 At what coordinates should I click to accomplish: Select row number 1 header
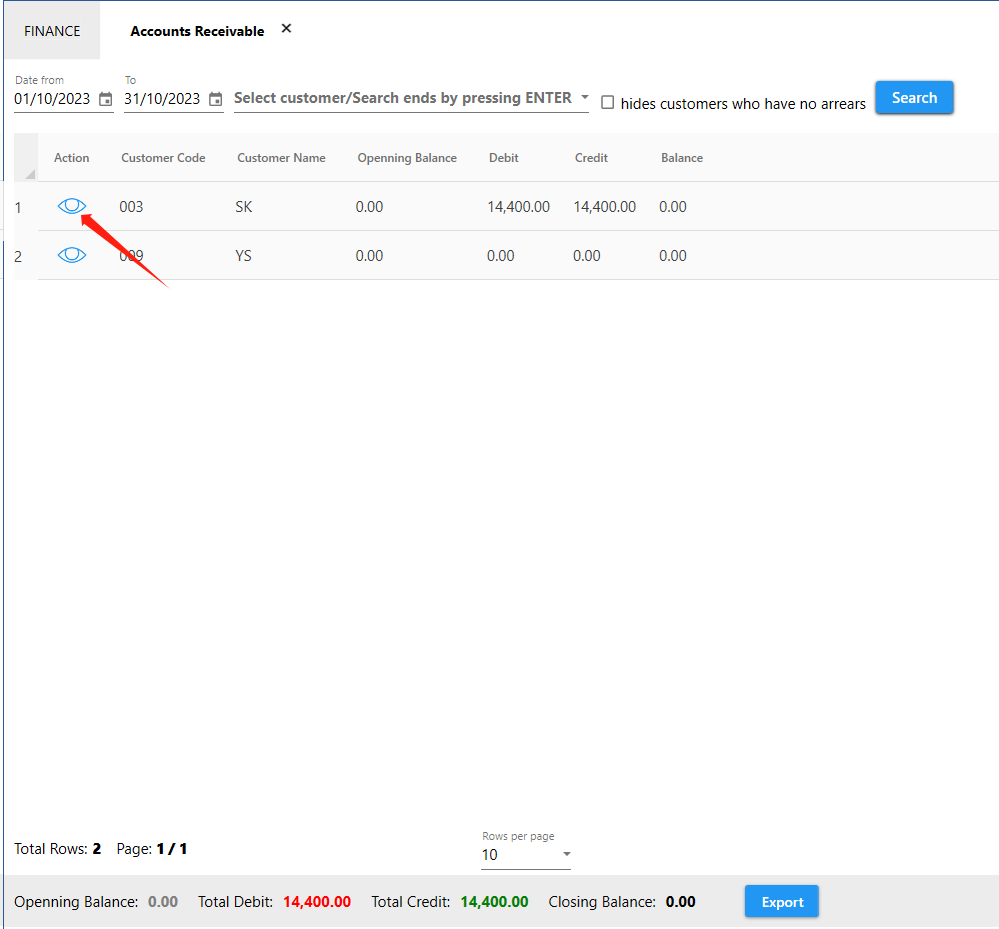pos(18,207)
